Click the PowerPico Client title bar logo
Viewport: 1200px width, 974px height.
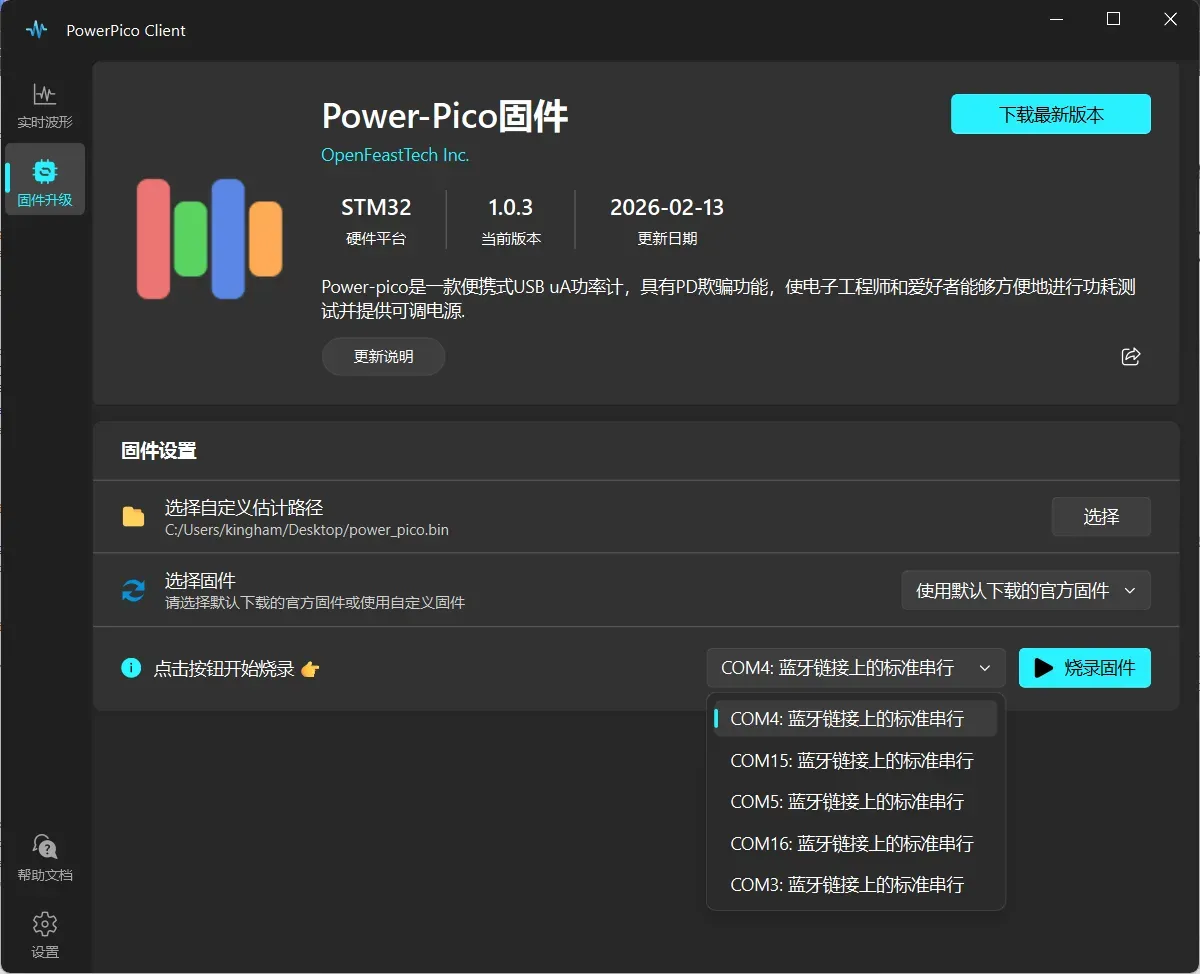[x=37, y=29]
